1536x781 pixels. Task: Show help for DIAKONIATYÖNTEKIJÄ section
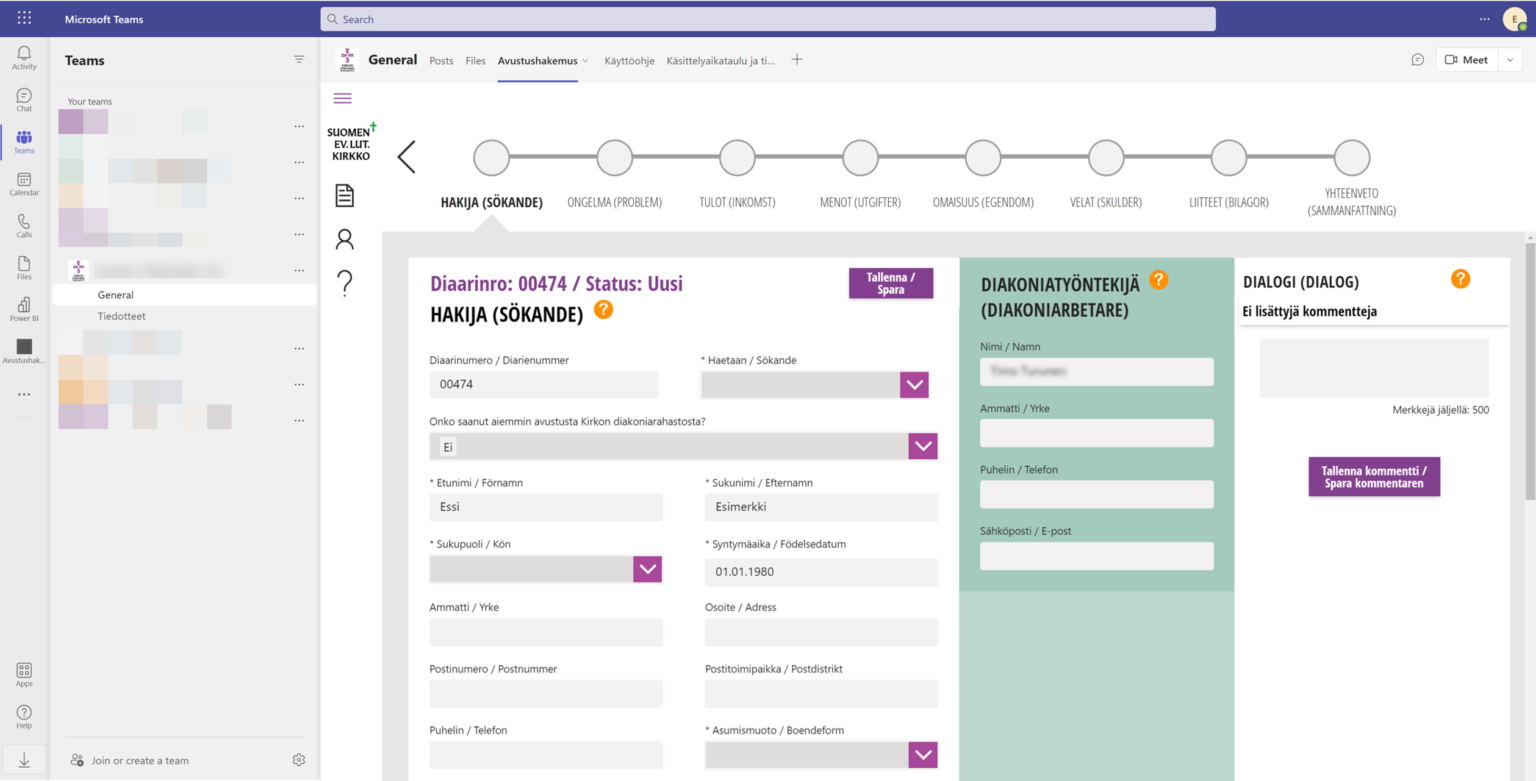point(1158,279)
